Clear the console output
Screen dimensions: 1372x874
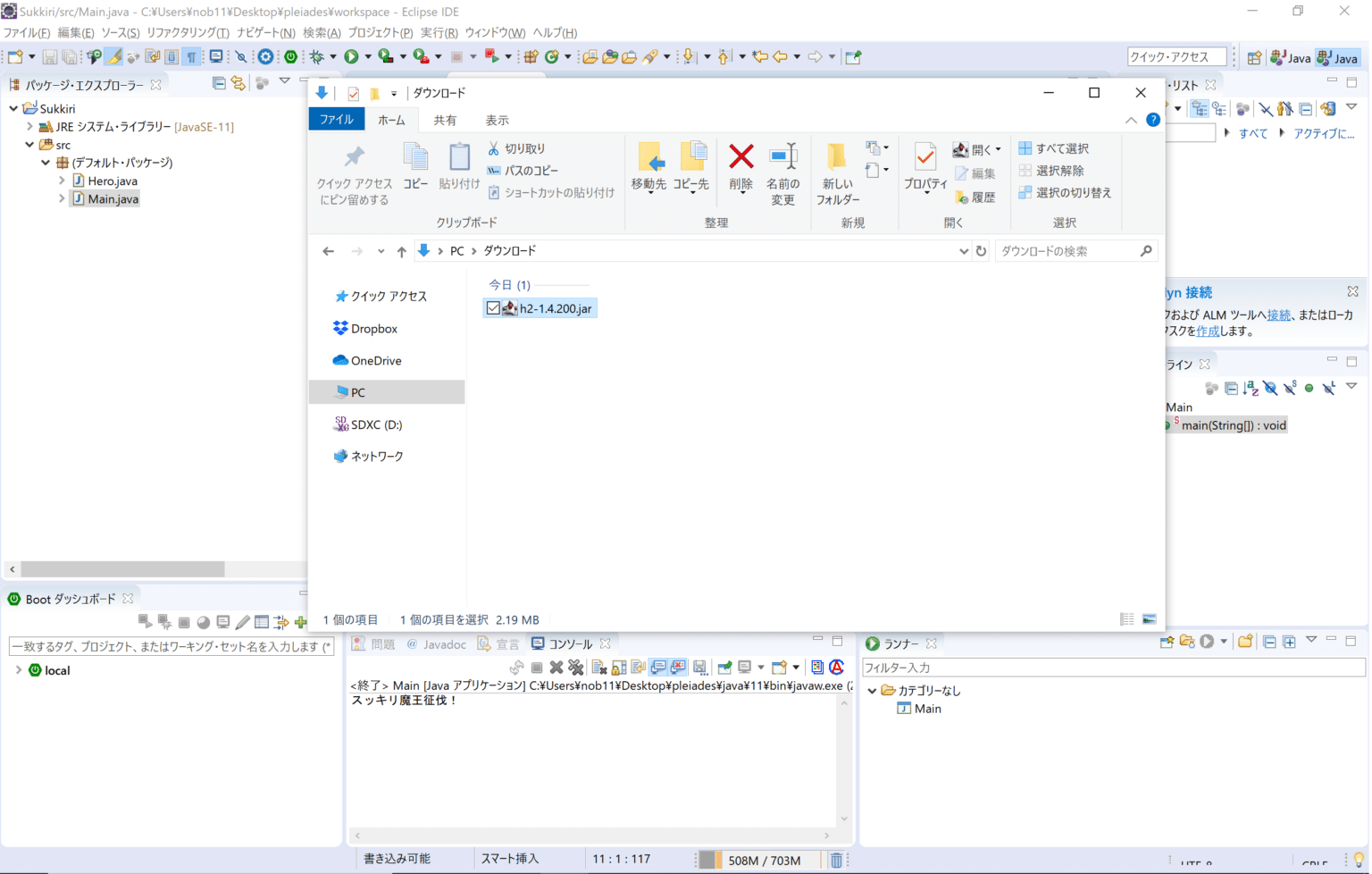[598, 667]
